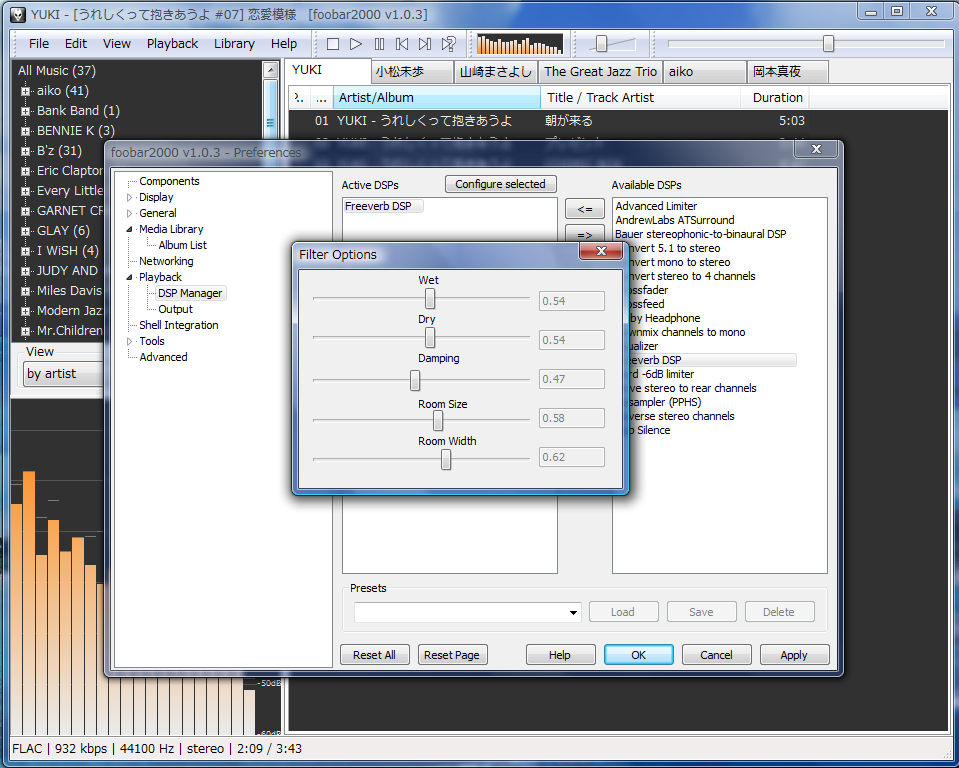Click the Random playback icon

tap(448, 44)
